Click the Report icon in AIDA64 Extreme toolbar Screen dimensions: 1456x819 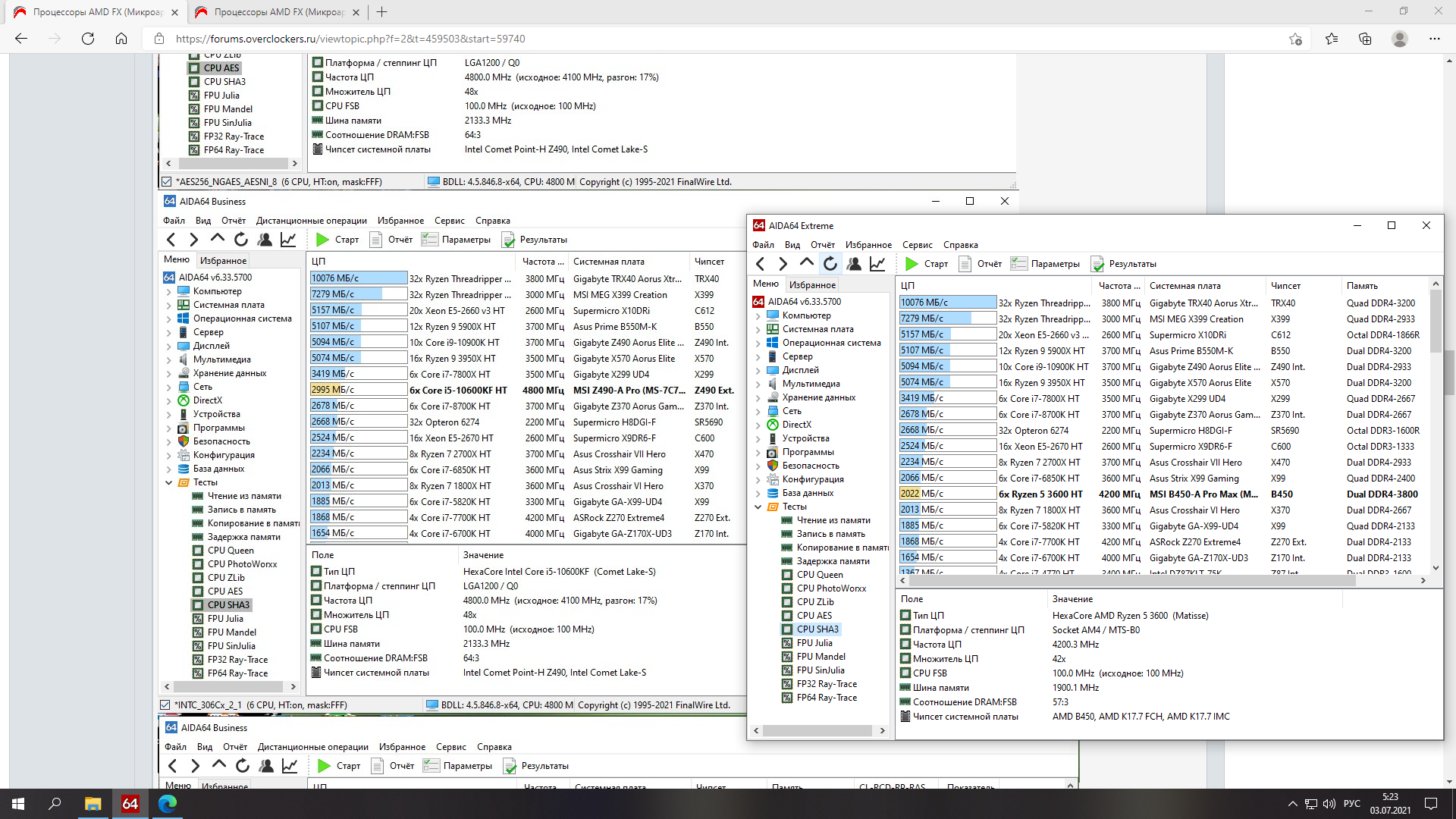click(x=965, y=264)
